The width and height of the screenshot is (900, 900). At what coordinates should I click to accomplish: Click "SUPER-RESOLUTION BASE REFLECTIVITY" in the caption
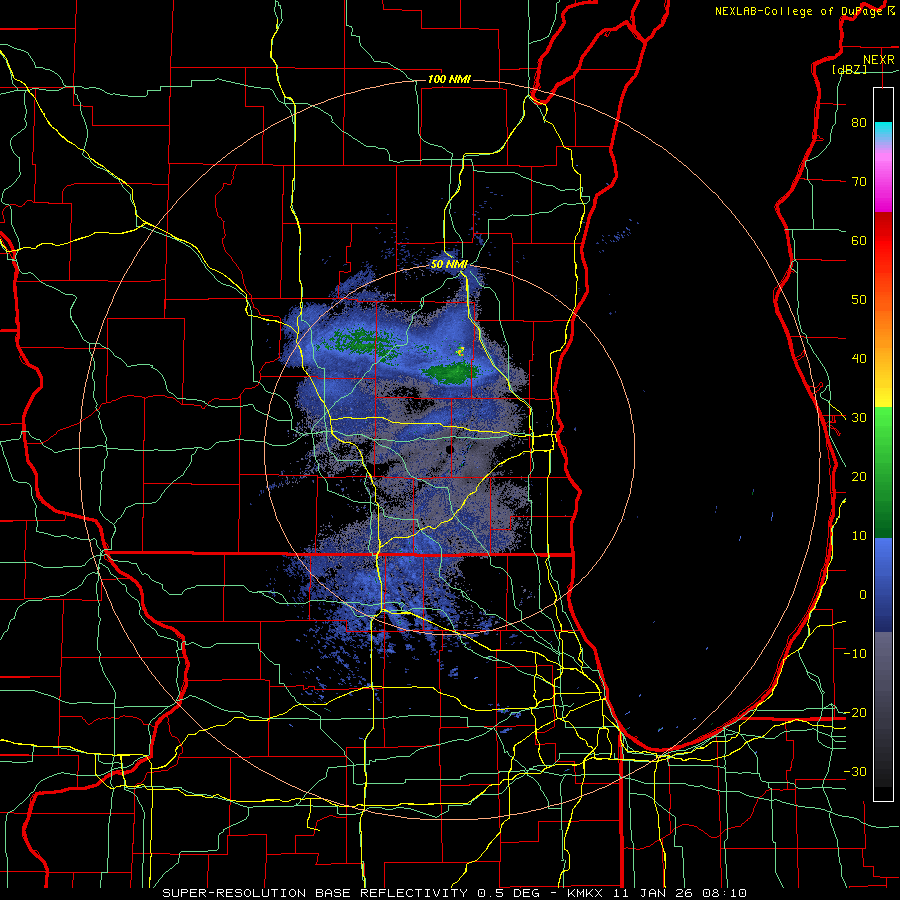coord(315,893)
